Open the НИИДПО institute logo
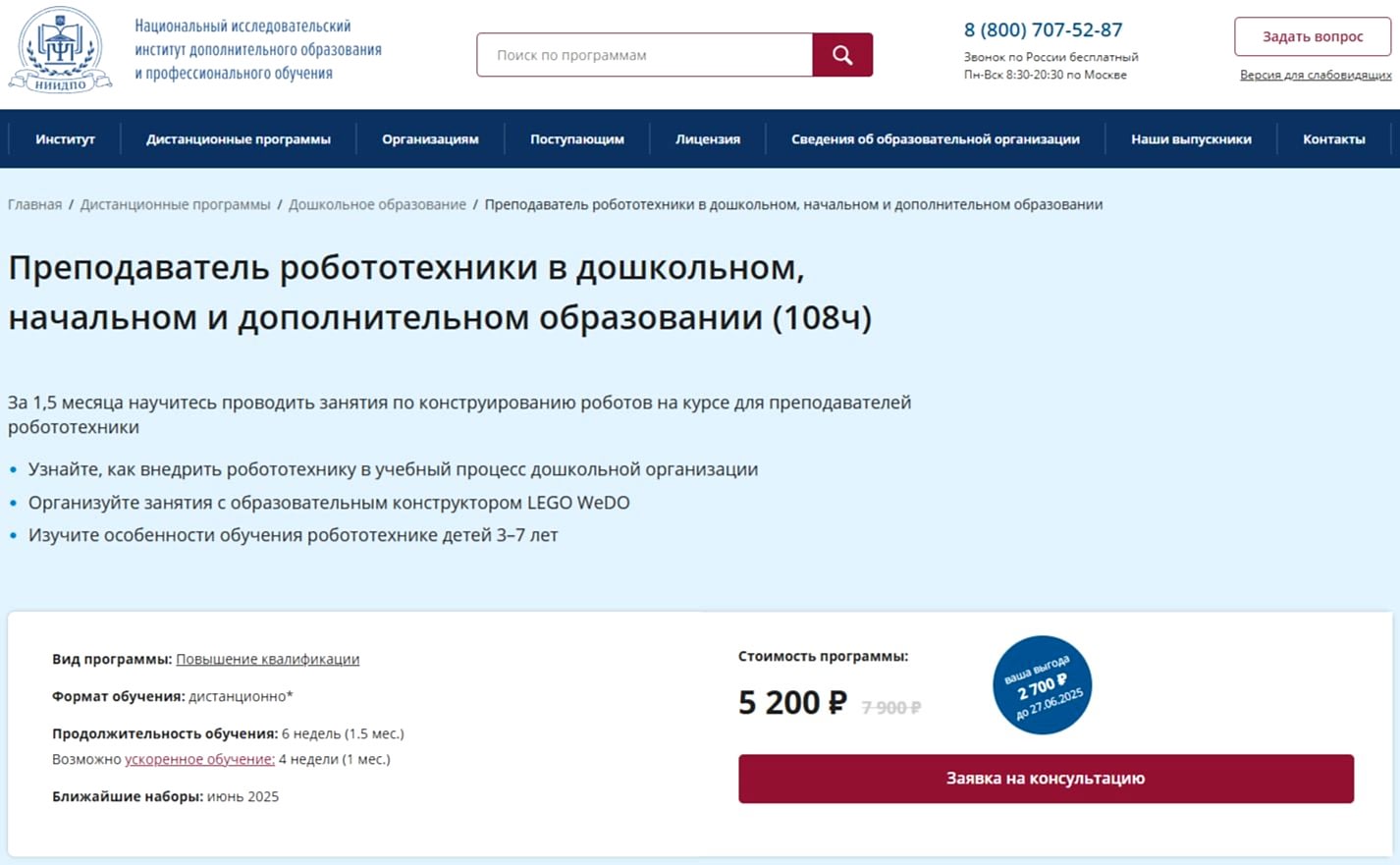The image size is (1400, 865). pyautogui.click(x=61, y=49)
